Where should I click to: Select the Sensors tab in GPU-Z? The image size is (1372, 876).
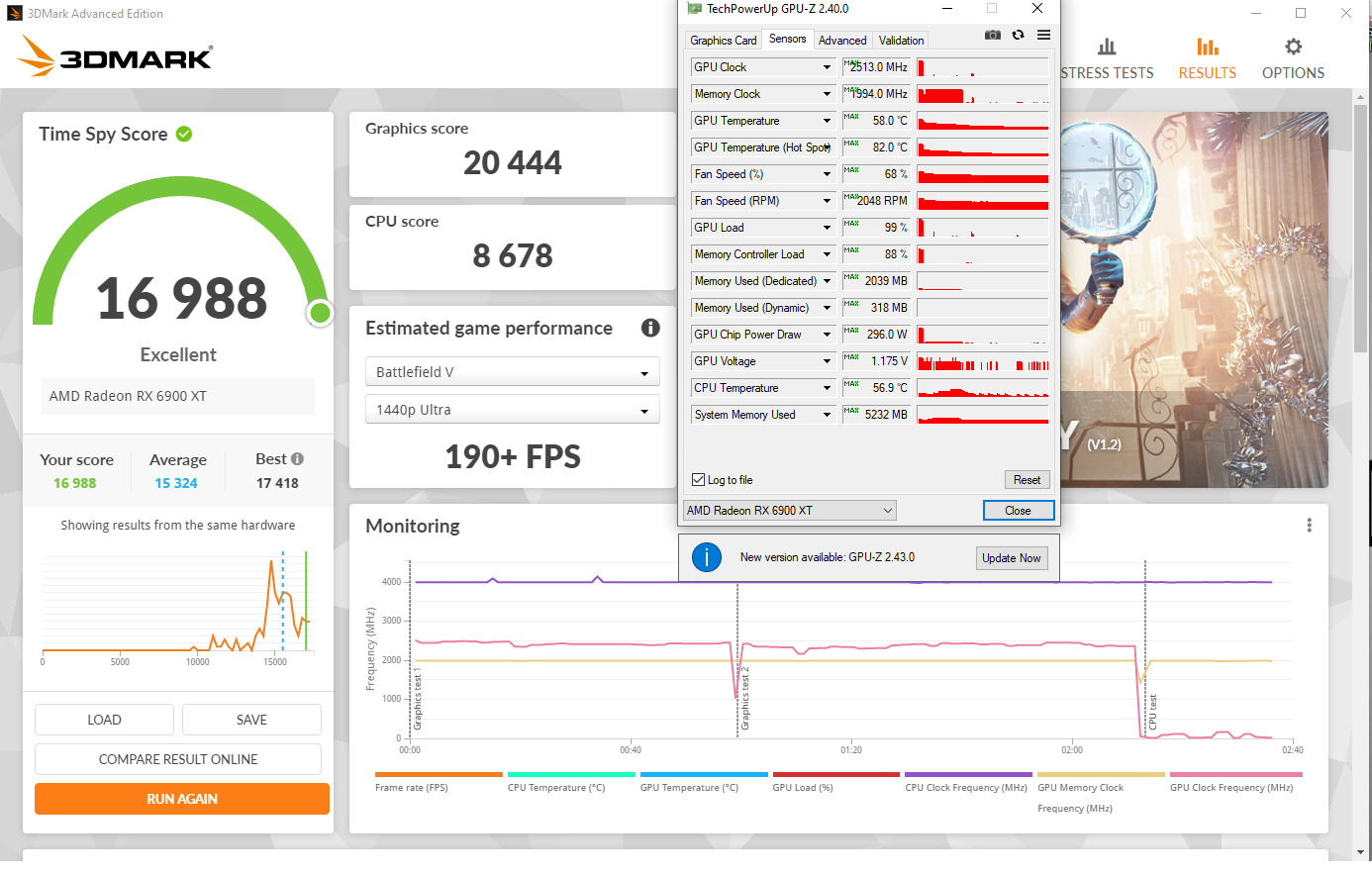(788, 39)
